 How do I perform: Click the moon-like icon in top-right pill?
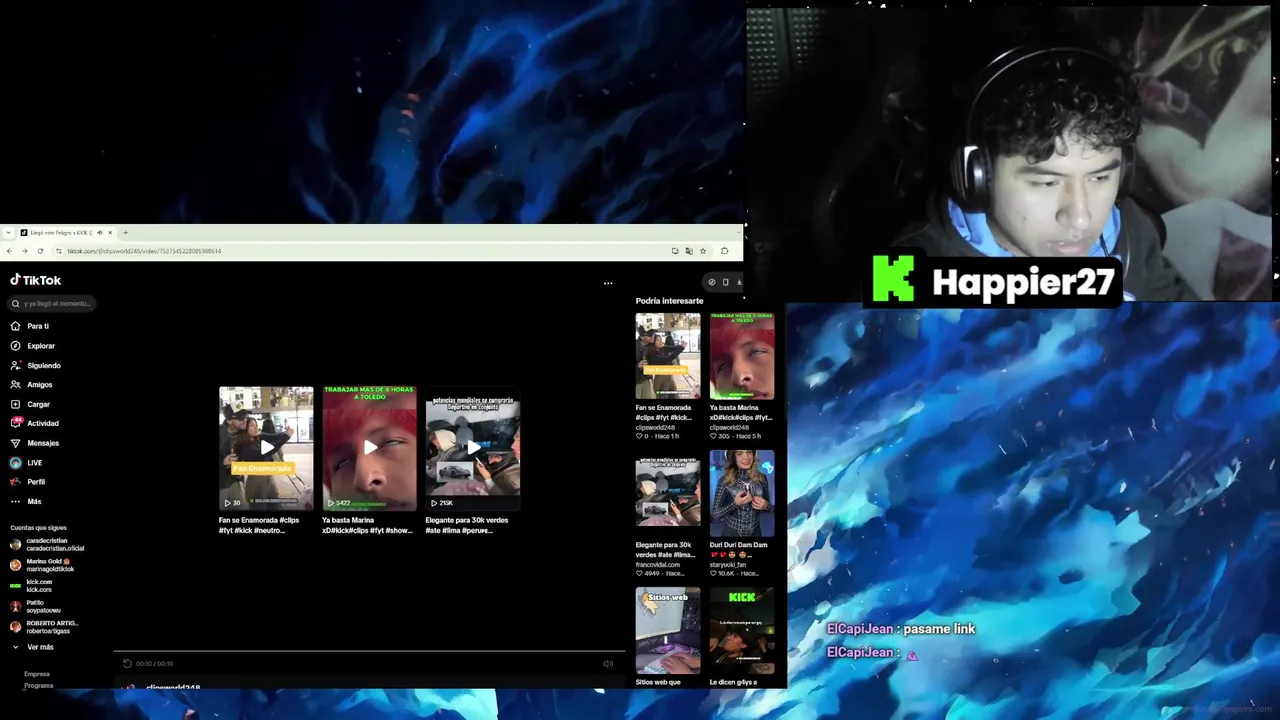711,282
